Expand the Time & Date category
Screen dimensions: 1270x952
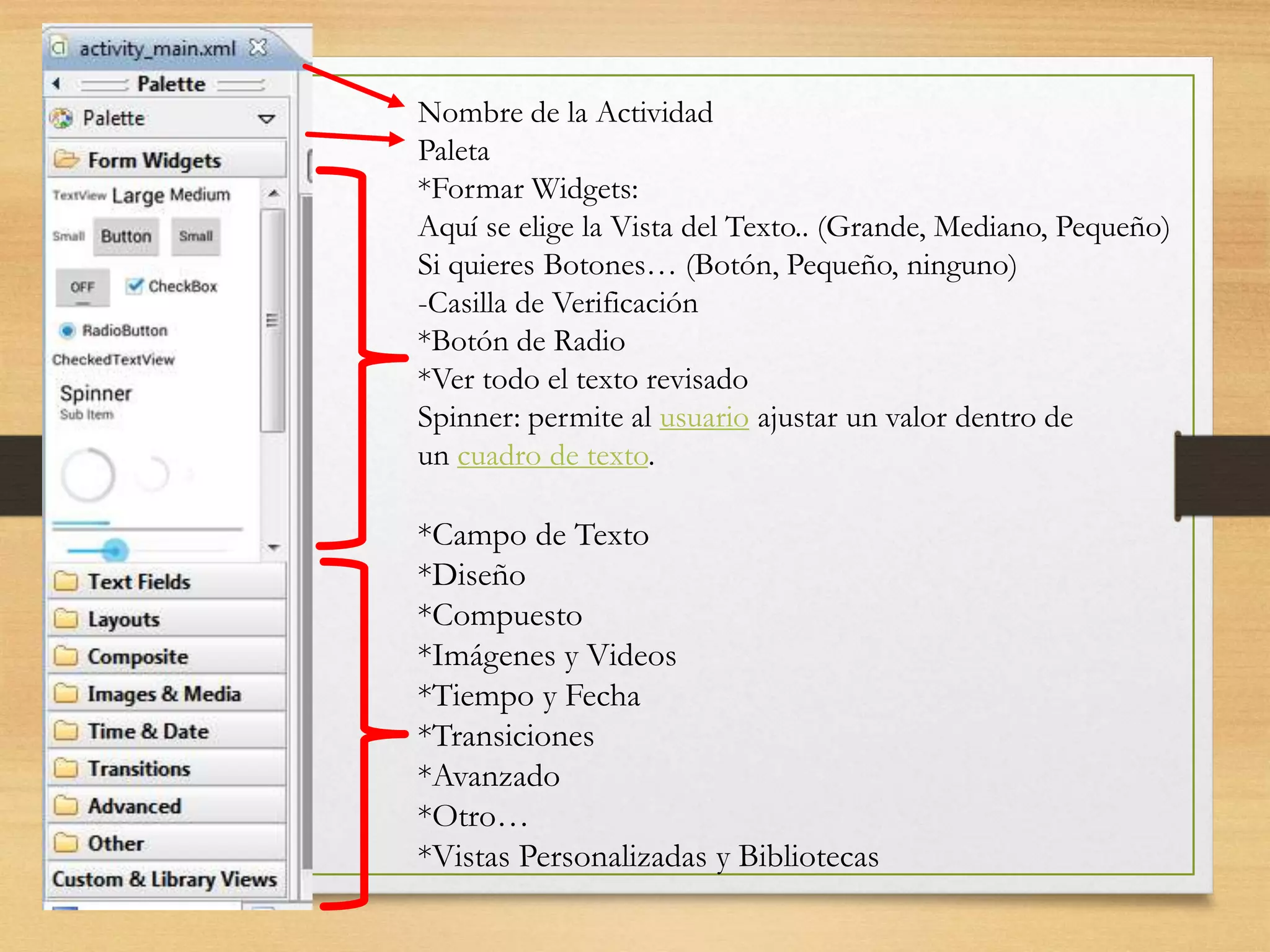(167, 731)
